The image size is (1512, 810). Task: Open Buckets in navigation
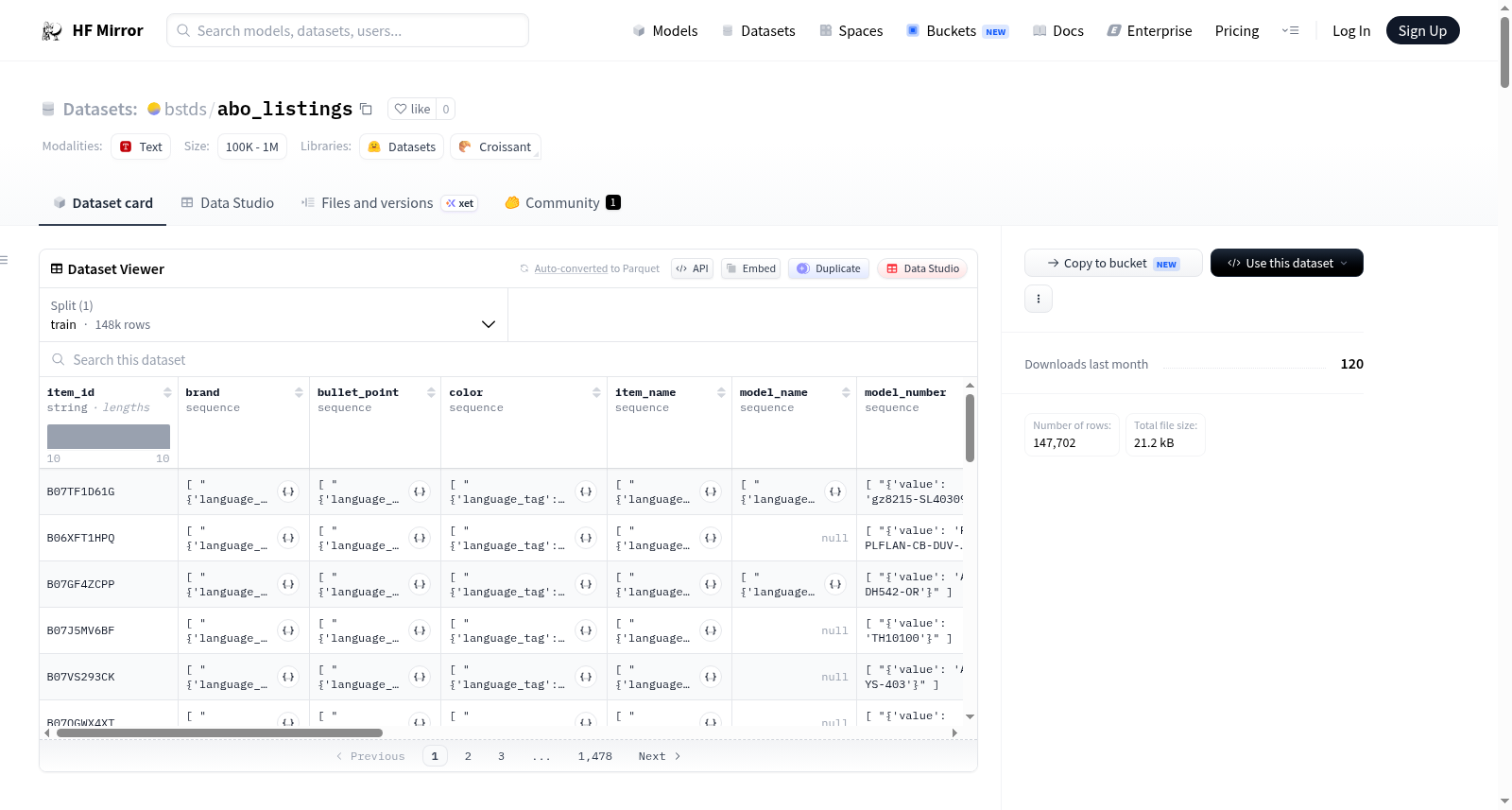point(957,30)
